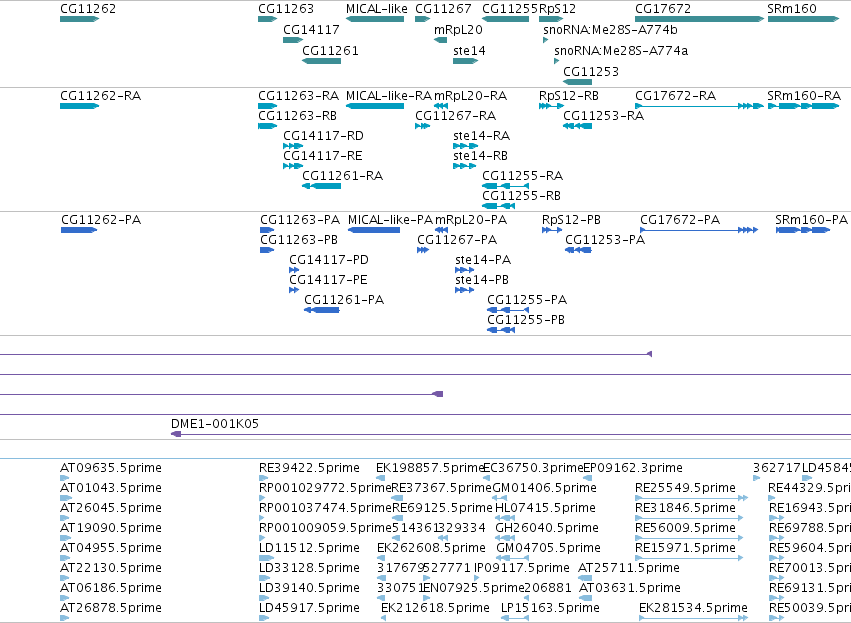Click the EP09162.3prime label

pyautogui.click(x=633, y=468)
